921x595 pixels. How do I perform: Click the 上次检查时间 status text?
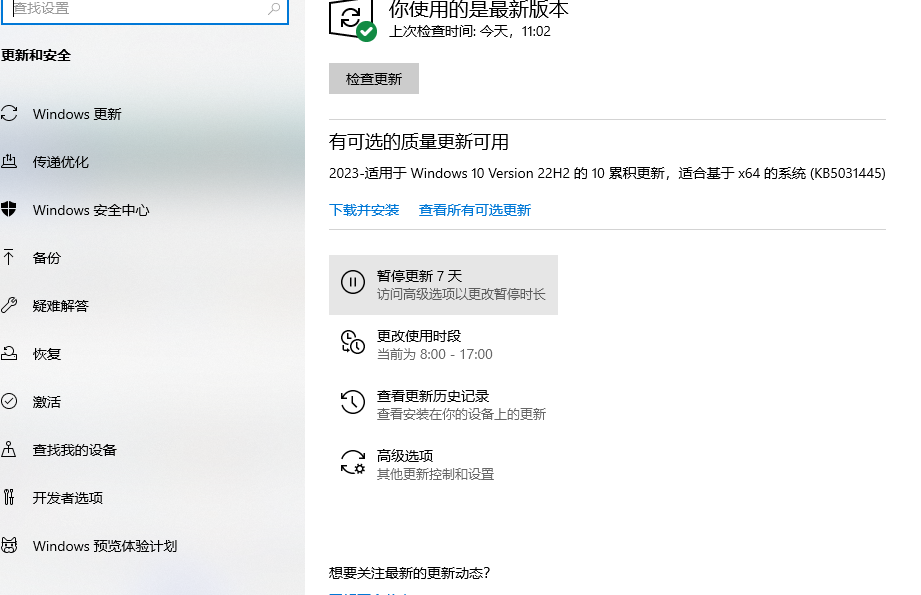click(x=470, y=32)
